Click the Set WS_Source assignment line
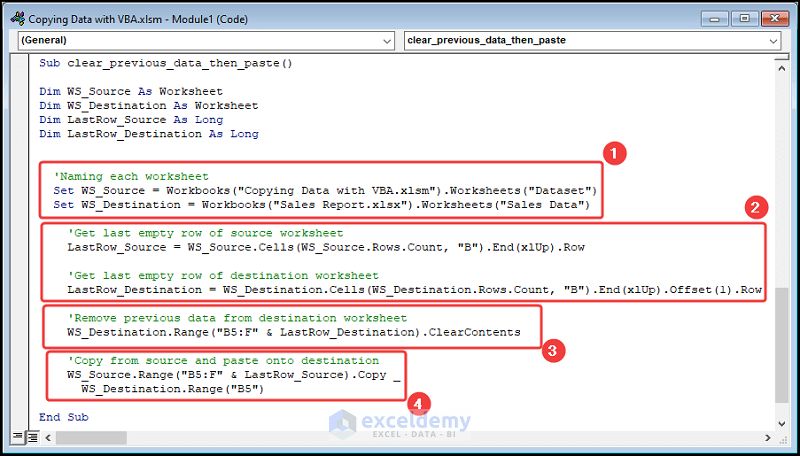Screen dimensions: 800x456 (x=325, y=191)
